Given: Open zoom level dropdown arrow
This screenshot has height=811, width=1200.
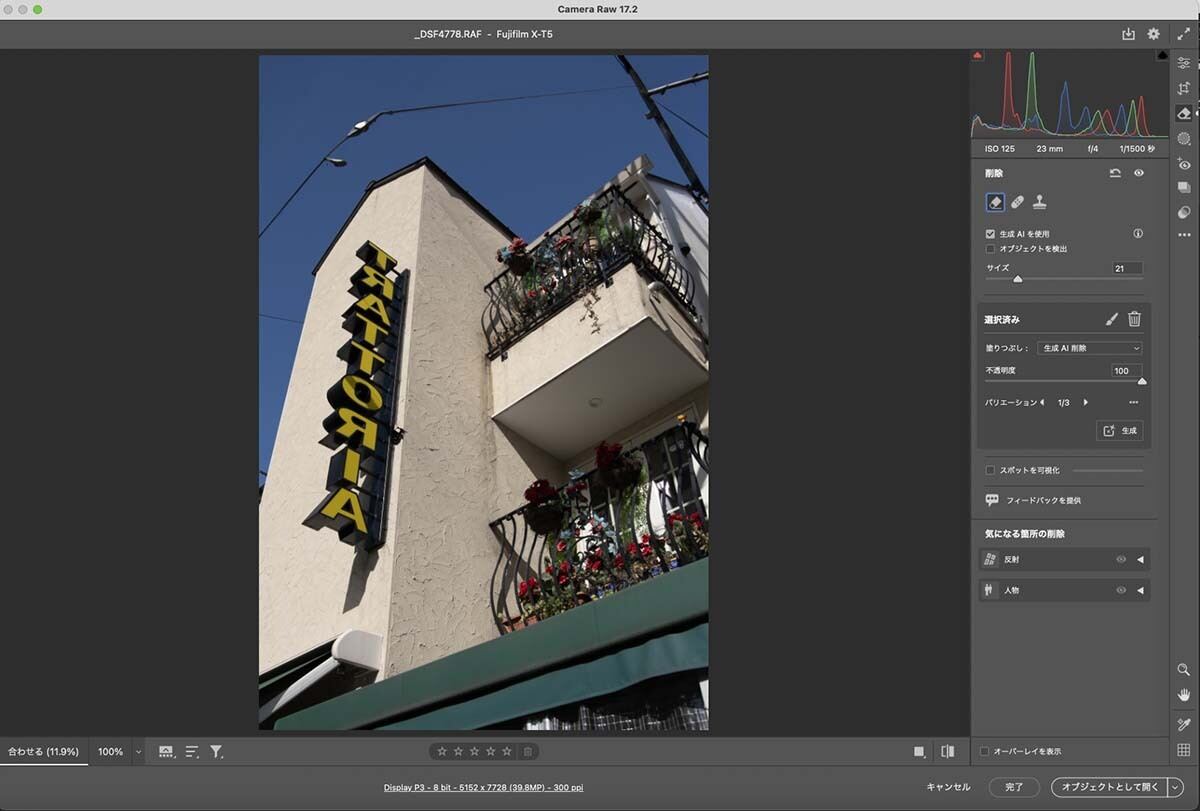Looking at the screenshot, I should (x=138, y=751).
